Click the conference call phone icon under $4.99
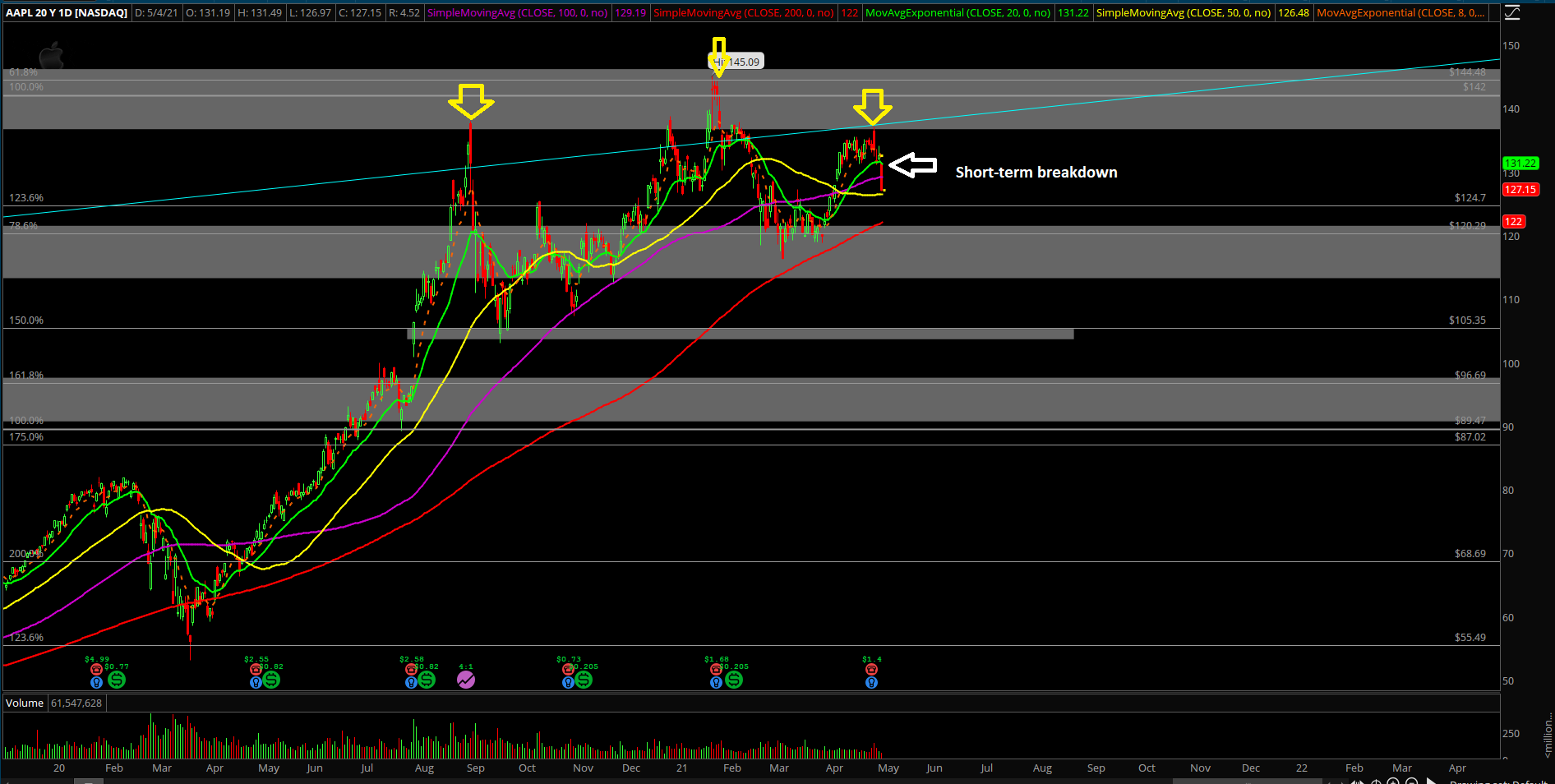 pos(96,670)
